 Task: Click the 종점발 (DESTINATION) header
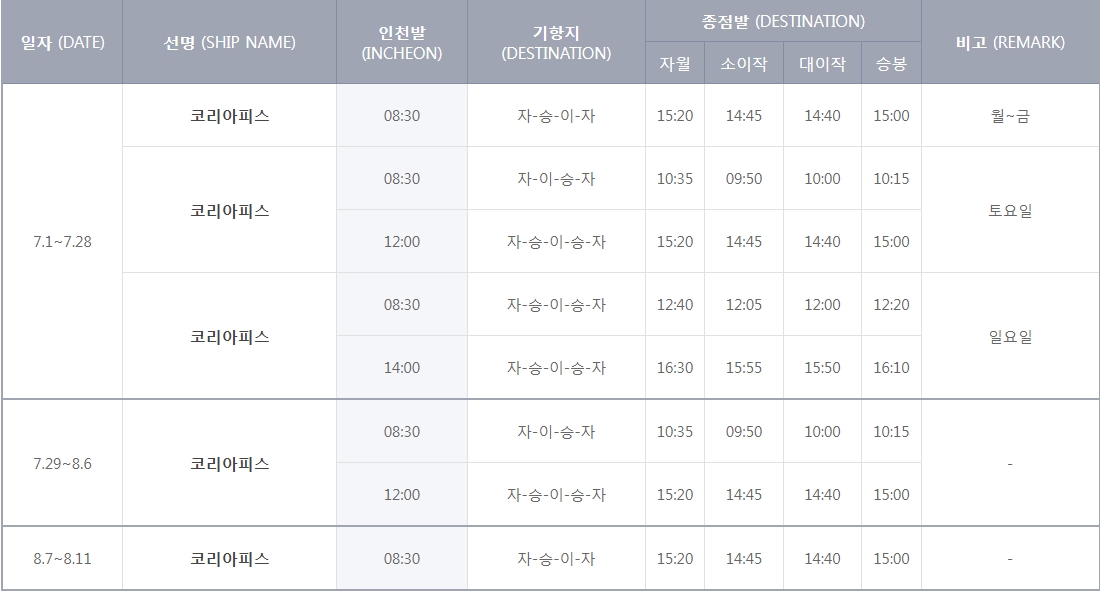(783, 18)
